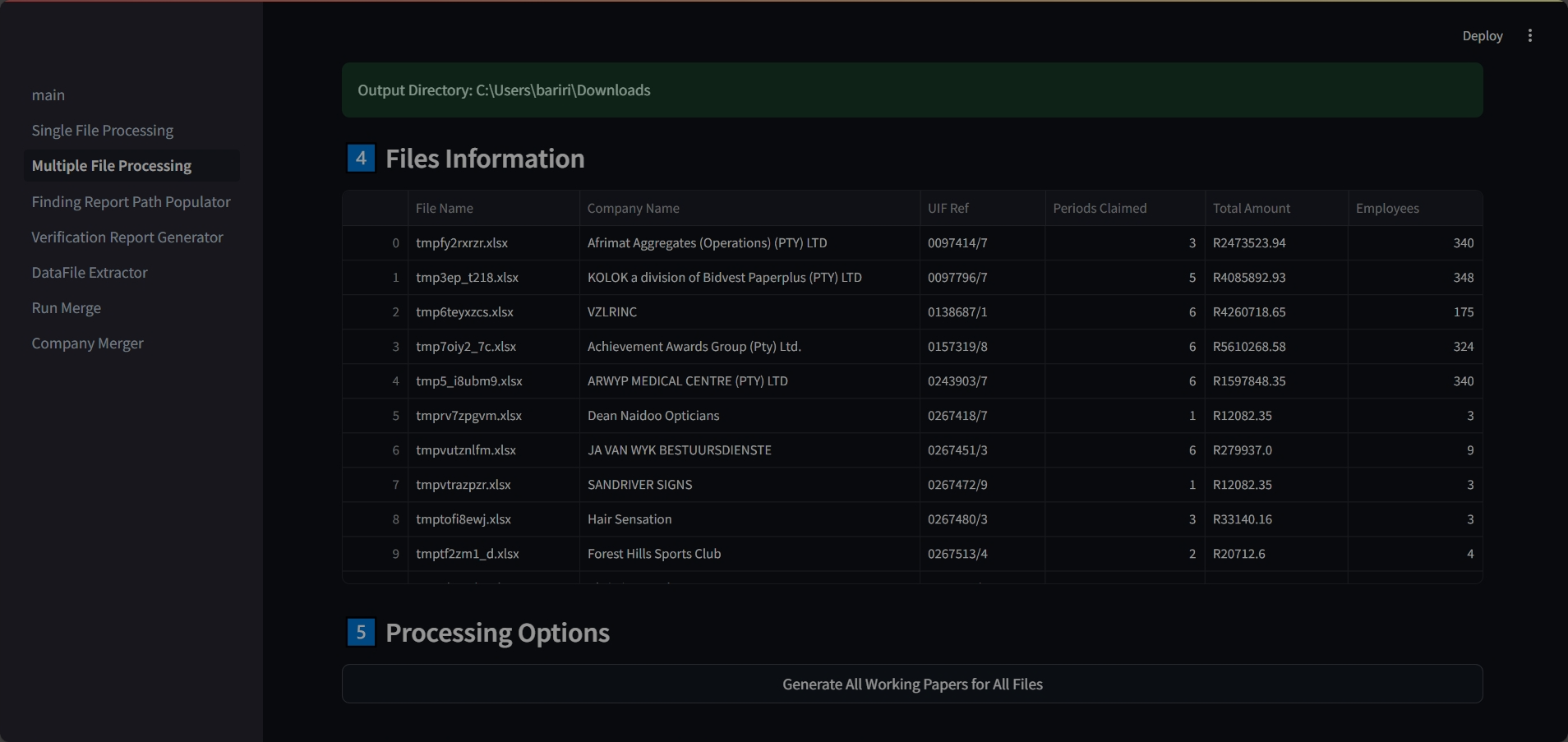Click employees value 324 cell

pyautogui.click(x=1415, y=347)
